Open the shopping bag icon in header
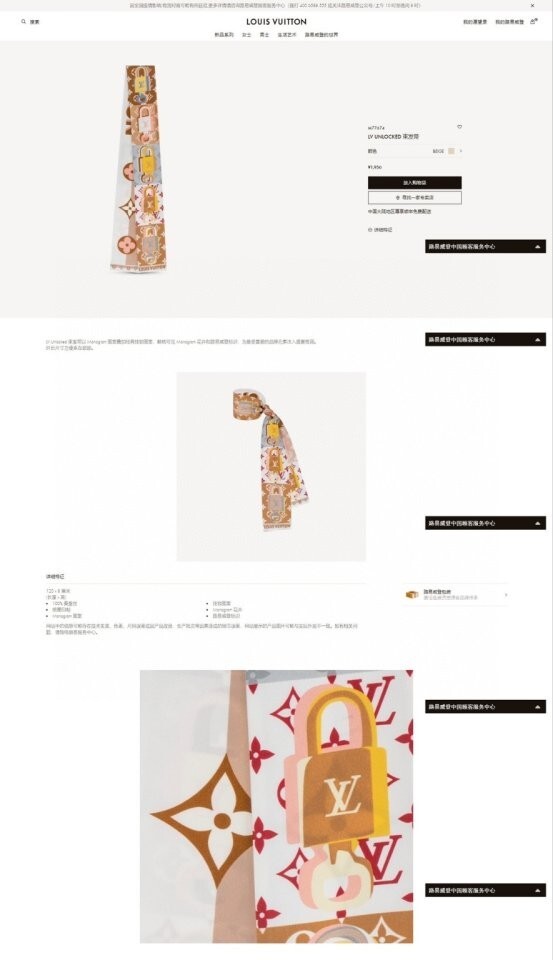This screenshot has width=553, height=960. coord(533,21)
